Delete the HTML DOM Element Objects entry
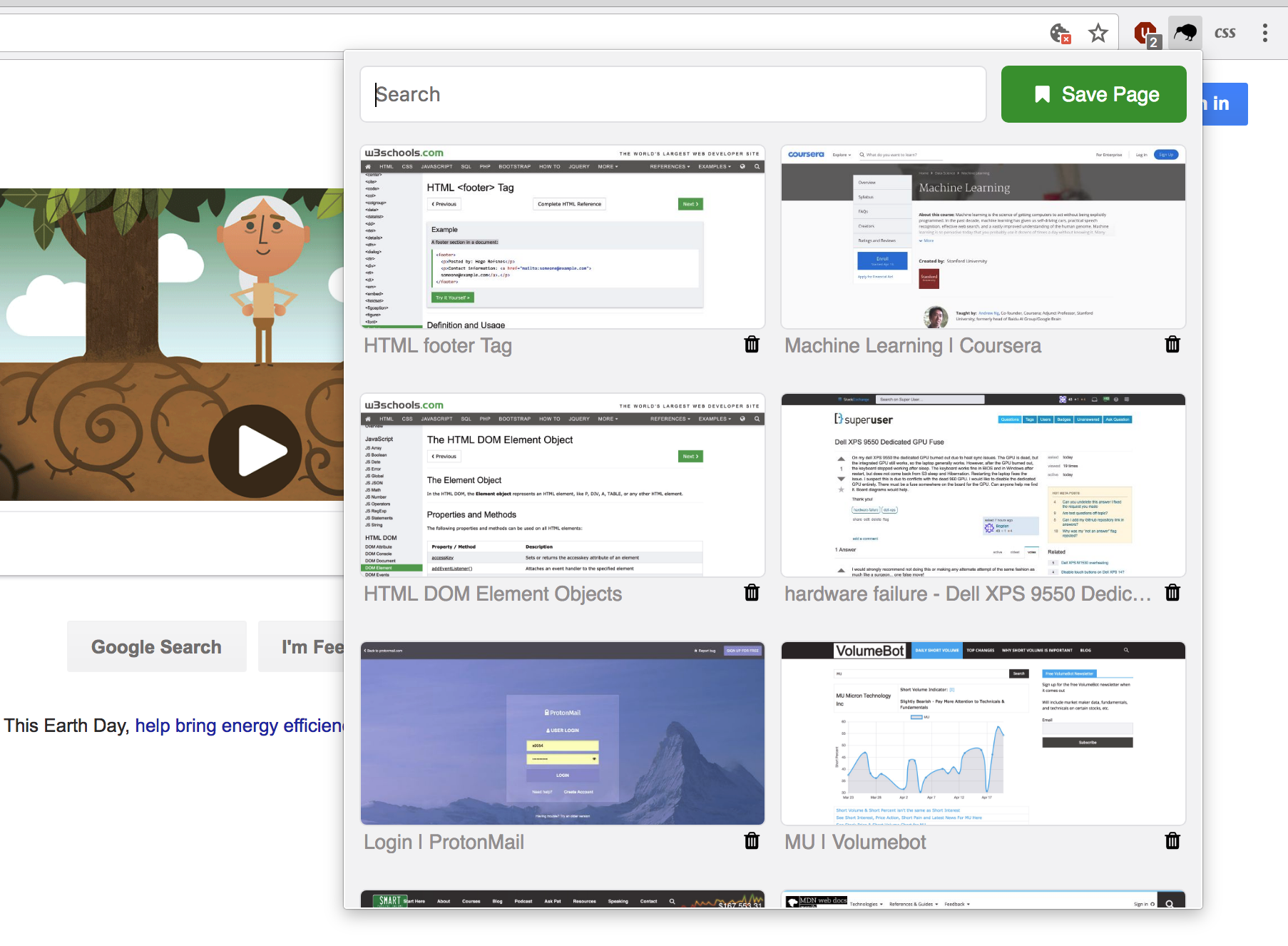This screenshot has height=946, width=1288. pos(752,593)
